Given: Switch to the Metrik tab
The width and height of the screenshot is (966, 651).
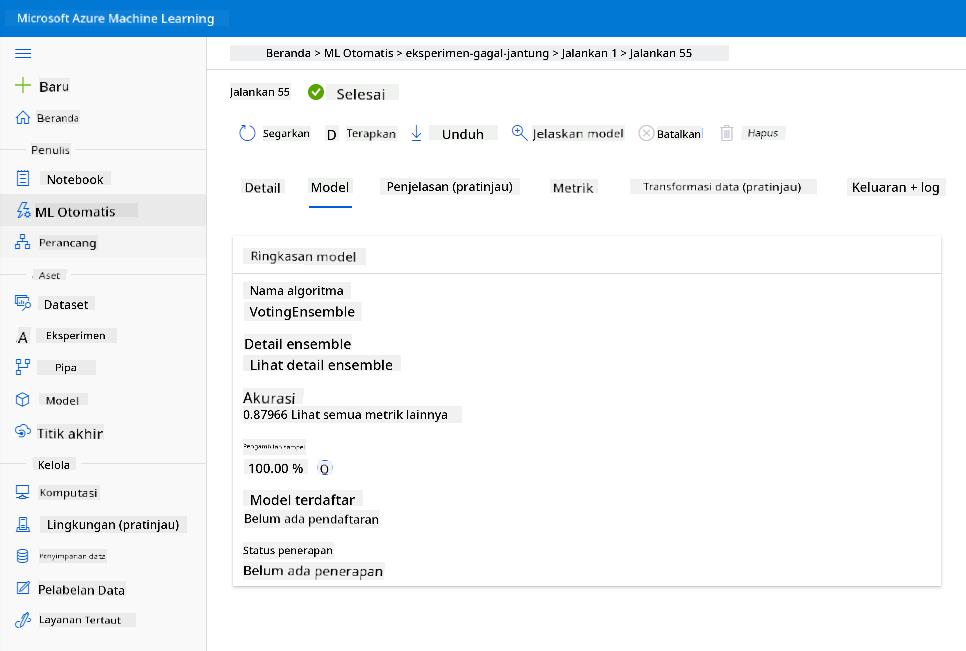Looking at the screenshot, I should pos(573,188).
